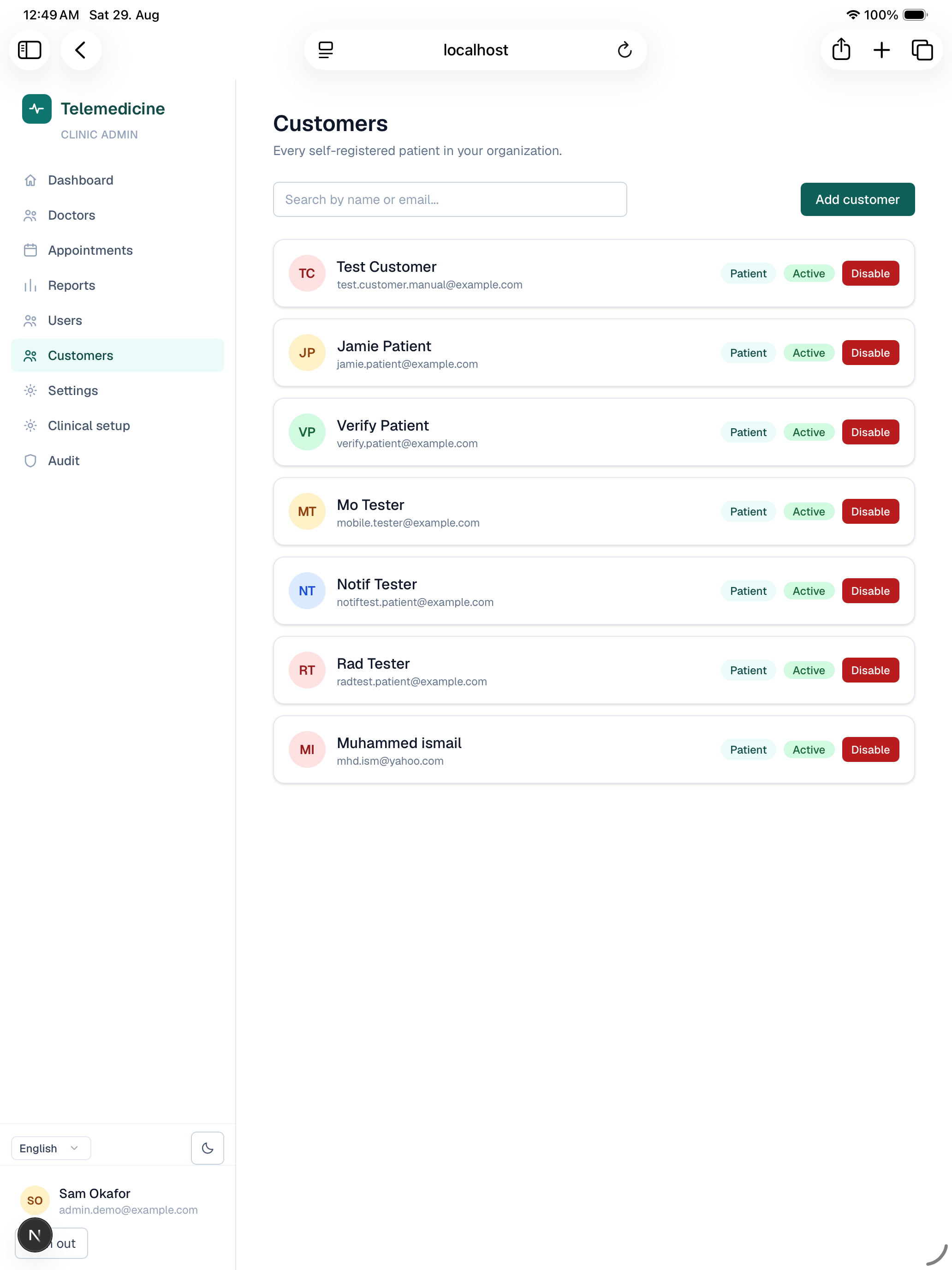This screenshot has width=952, height=1270.
Task: Click the admin.demo@example.com email
Action: (x=129, y=1210)
